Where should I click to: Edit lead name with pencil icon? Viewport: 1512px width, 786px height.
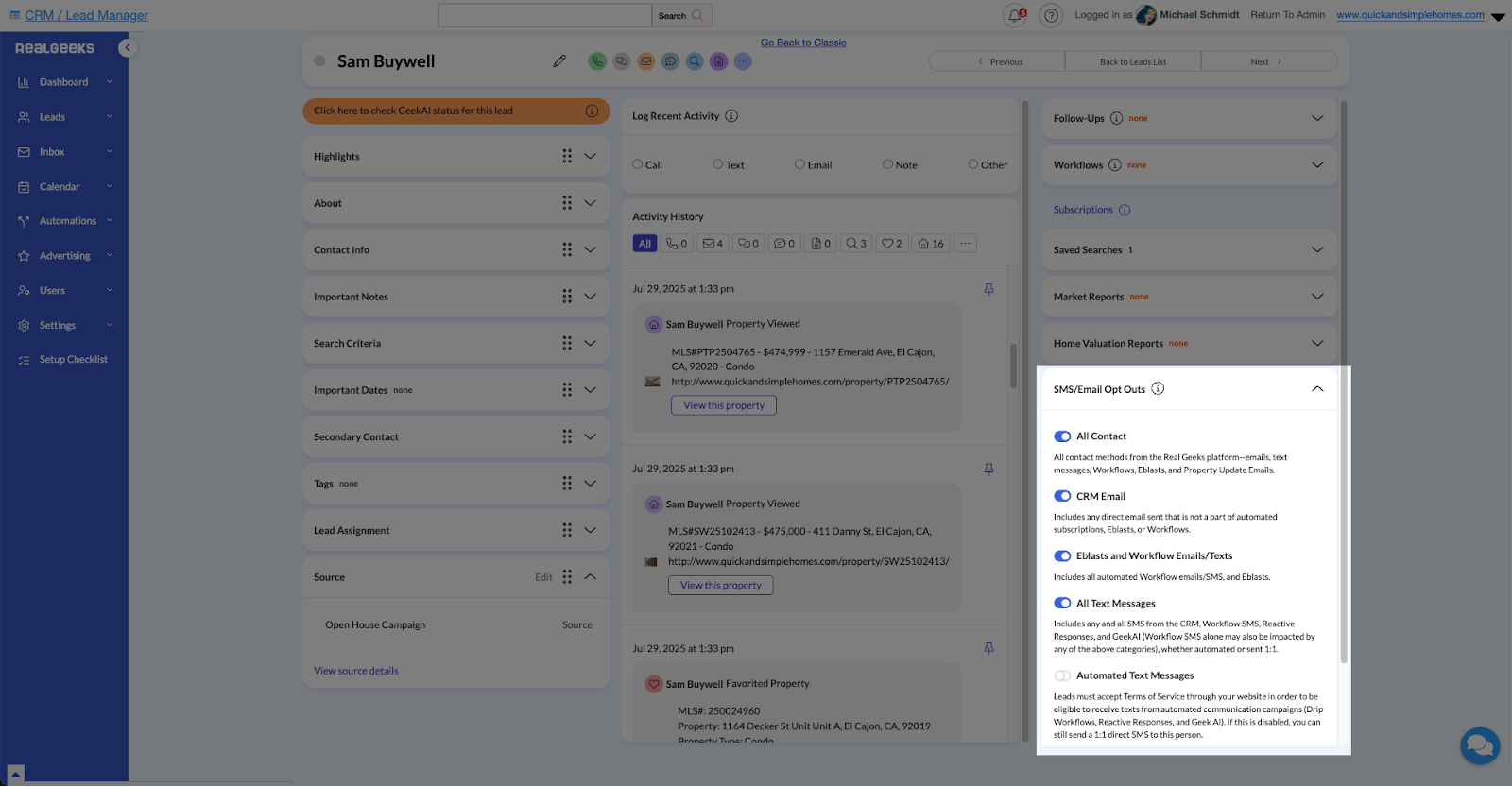click(559, 61)
